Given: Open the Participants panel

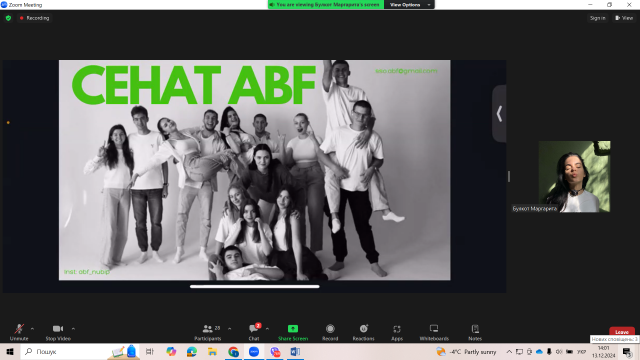Looking at the screenshot, I should (x=208, y=332).
